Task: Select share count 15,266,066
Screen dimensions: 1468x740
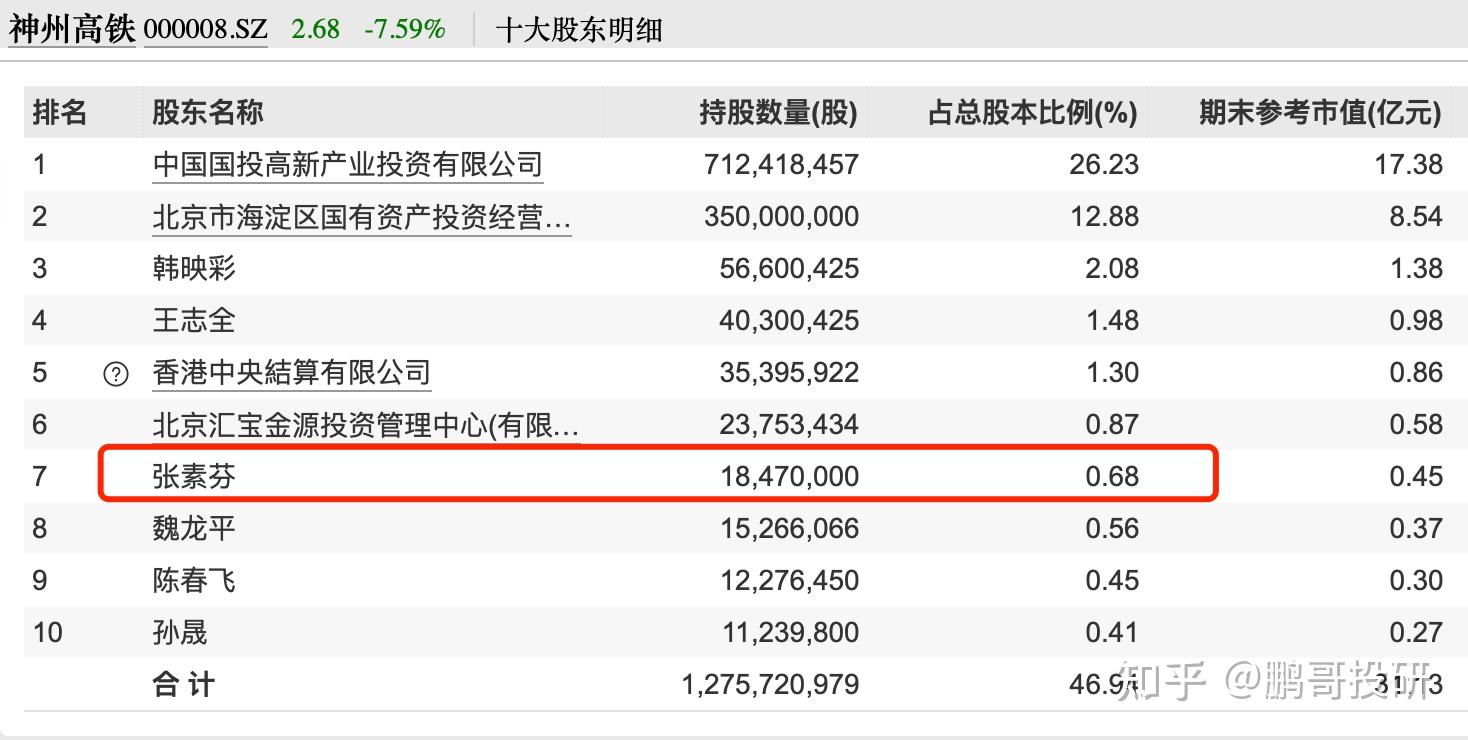Action: [x=789, y=528]
